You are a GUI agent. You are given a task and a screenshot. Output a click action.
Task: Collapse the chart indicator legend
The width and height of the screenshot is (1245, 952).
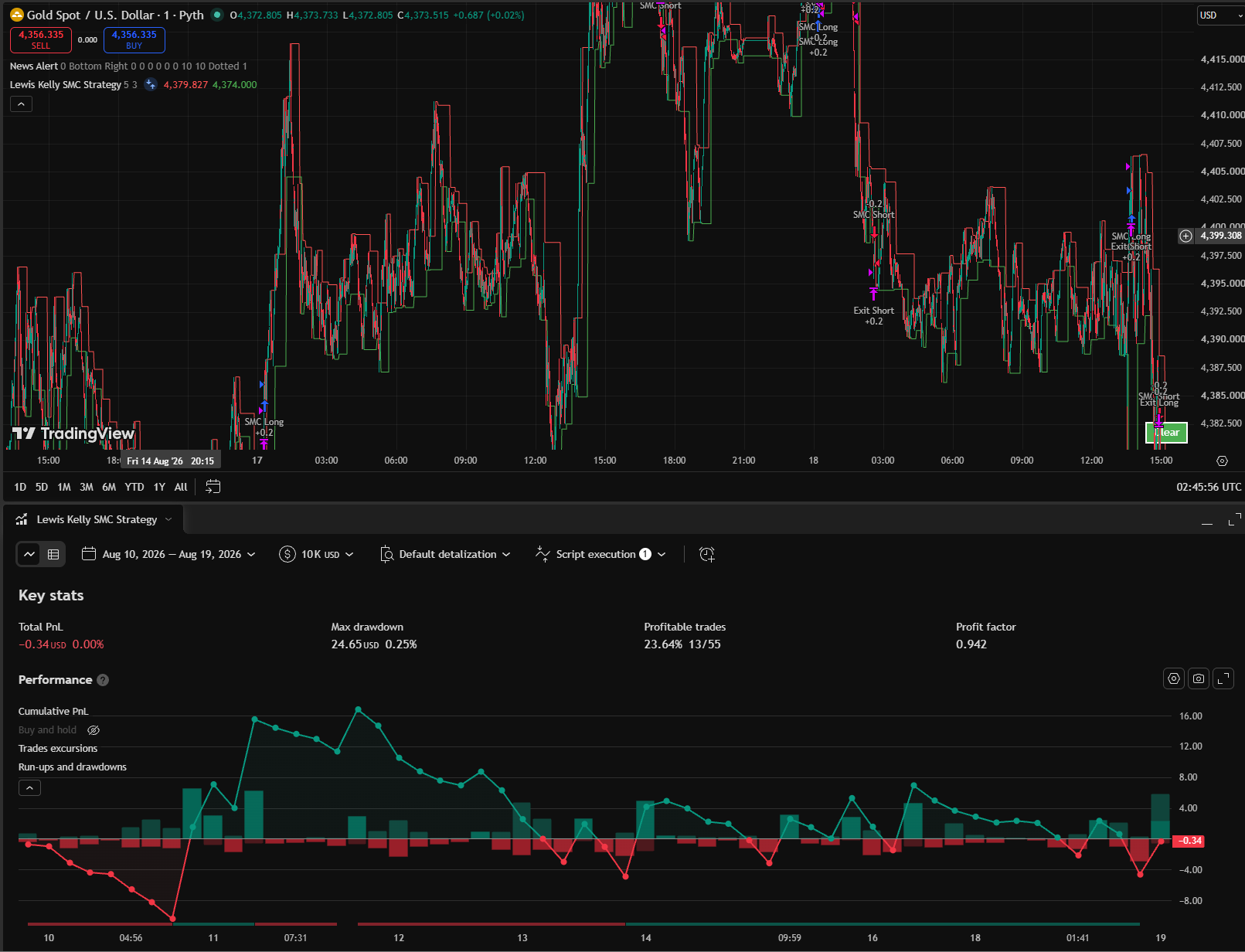pos(21,104)
